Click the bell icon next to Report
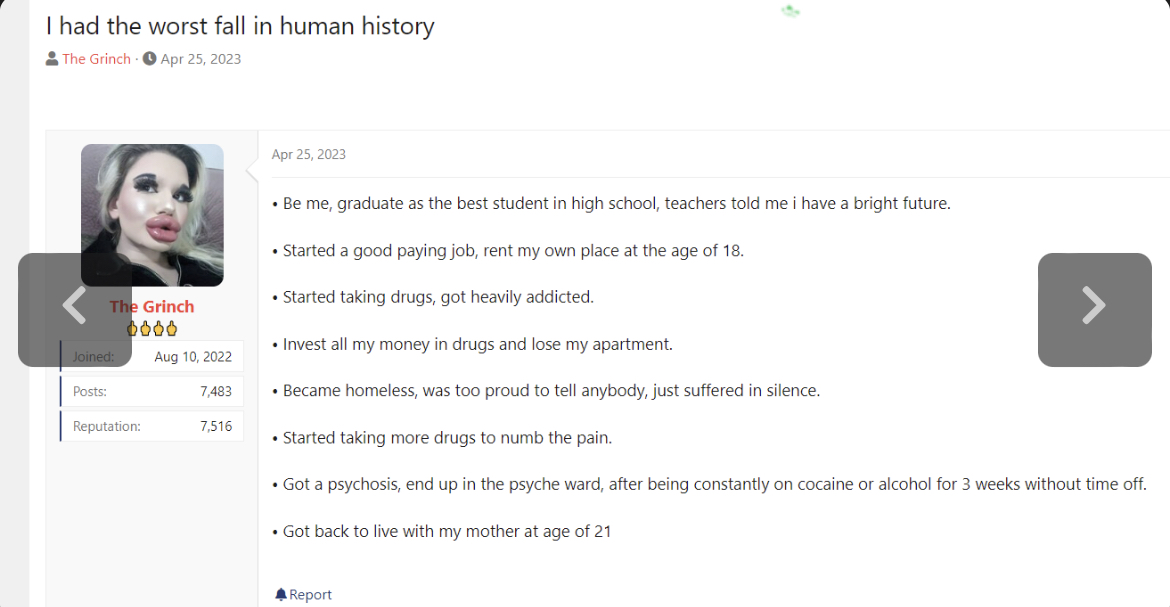Screen dimensions: 1170x607 pos(281,594)
